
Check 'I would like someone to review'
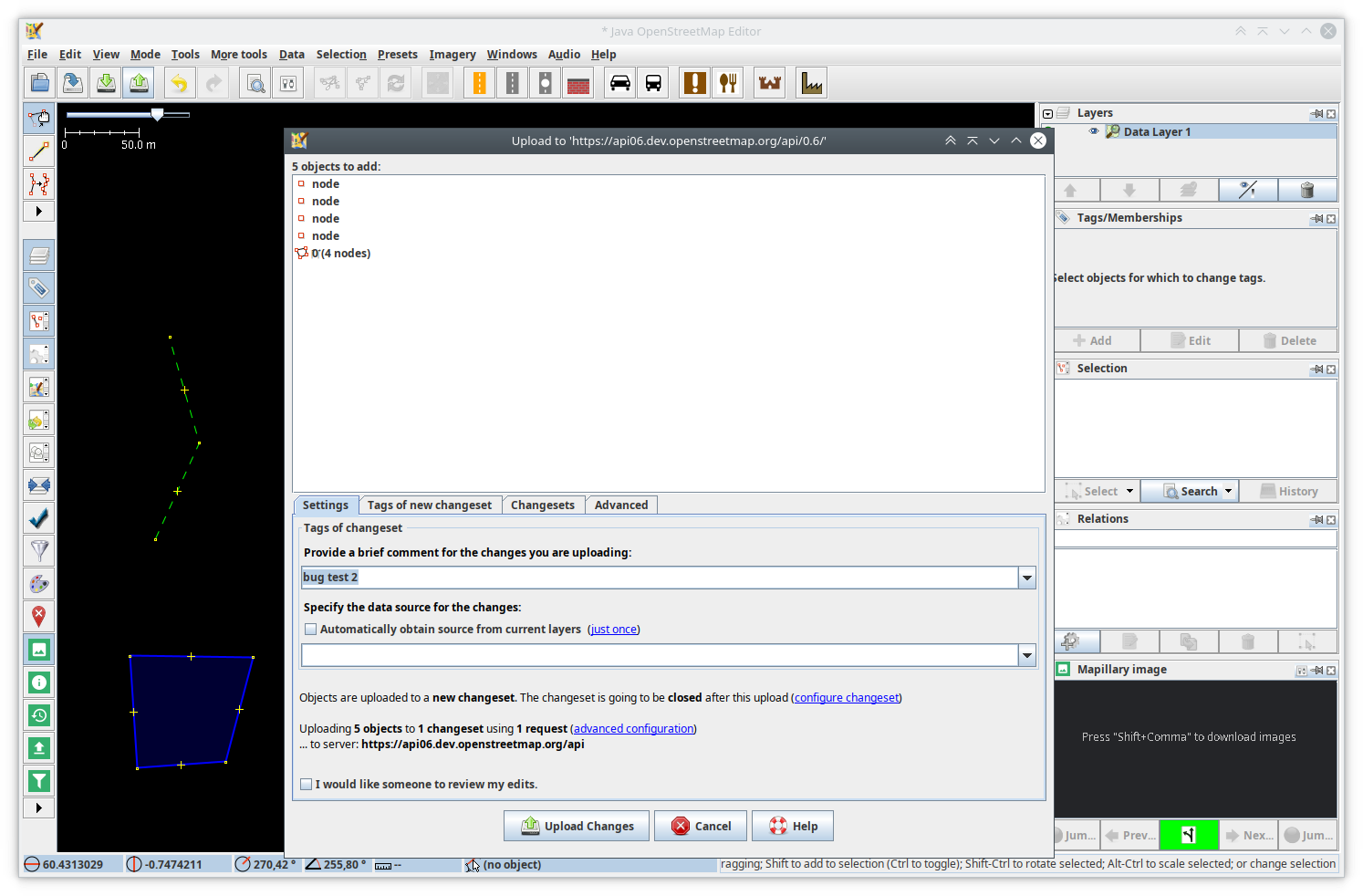(x=307, y=785)
